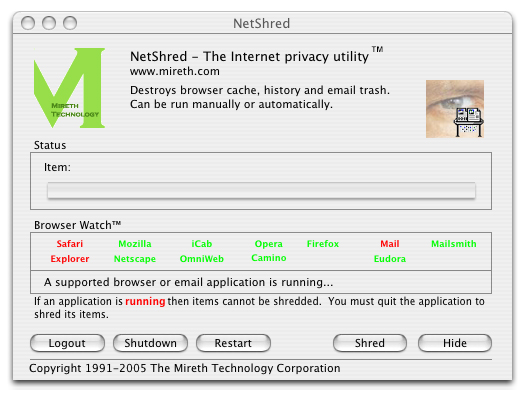
Task: Click the red 'running' word in the notice
Action: 145,301
